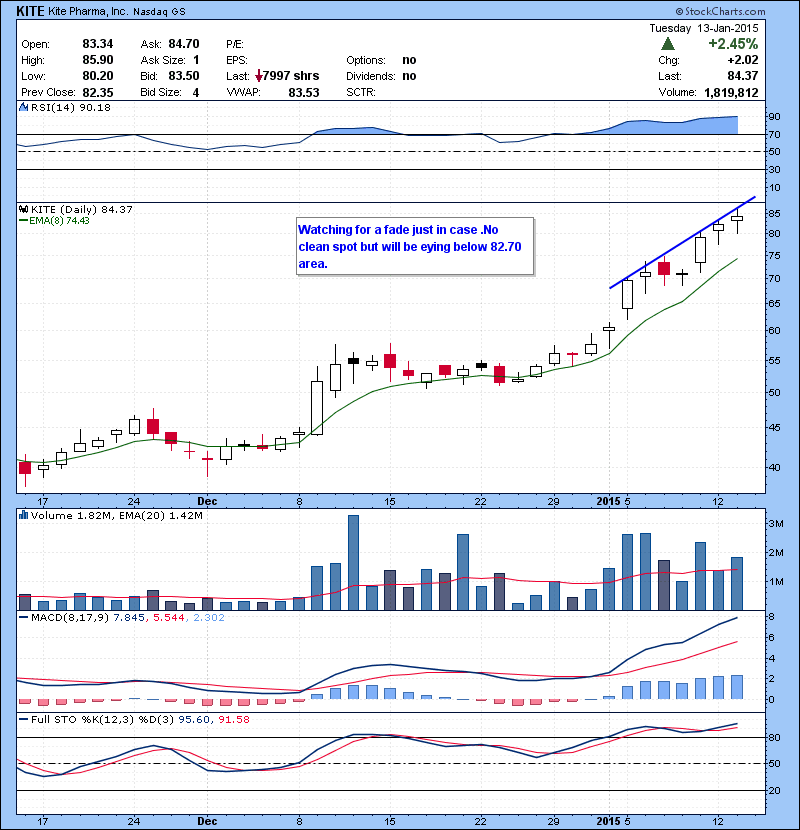Click the Bid price 83.50

coord(184,76)
